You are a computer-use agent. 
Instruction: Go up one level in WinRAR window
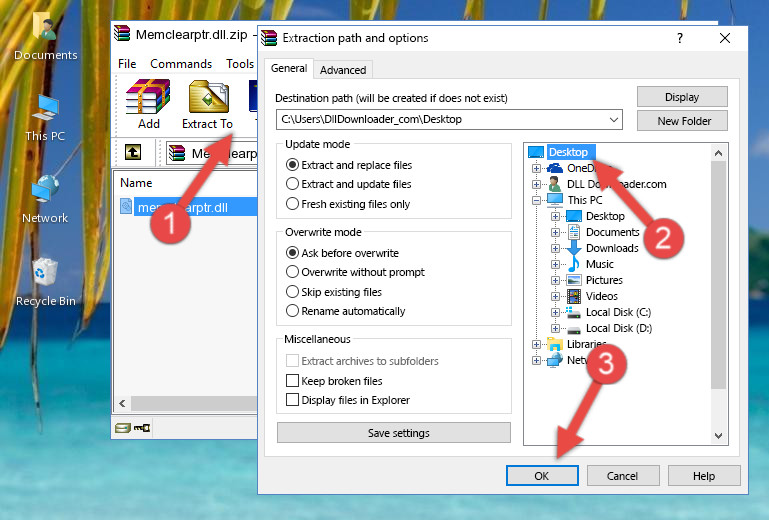[133, 152]
